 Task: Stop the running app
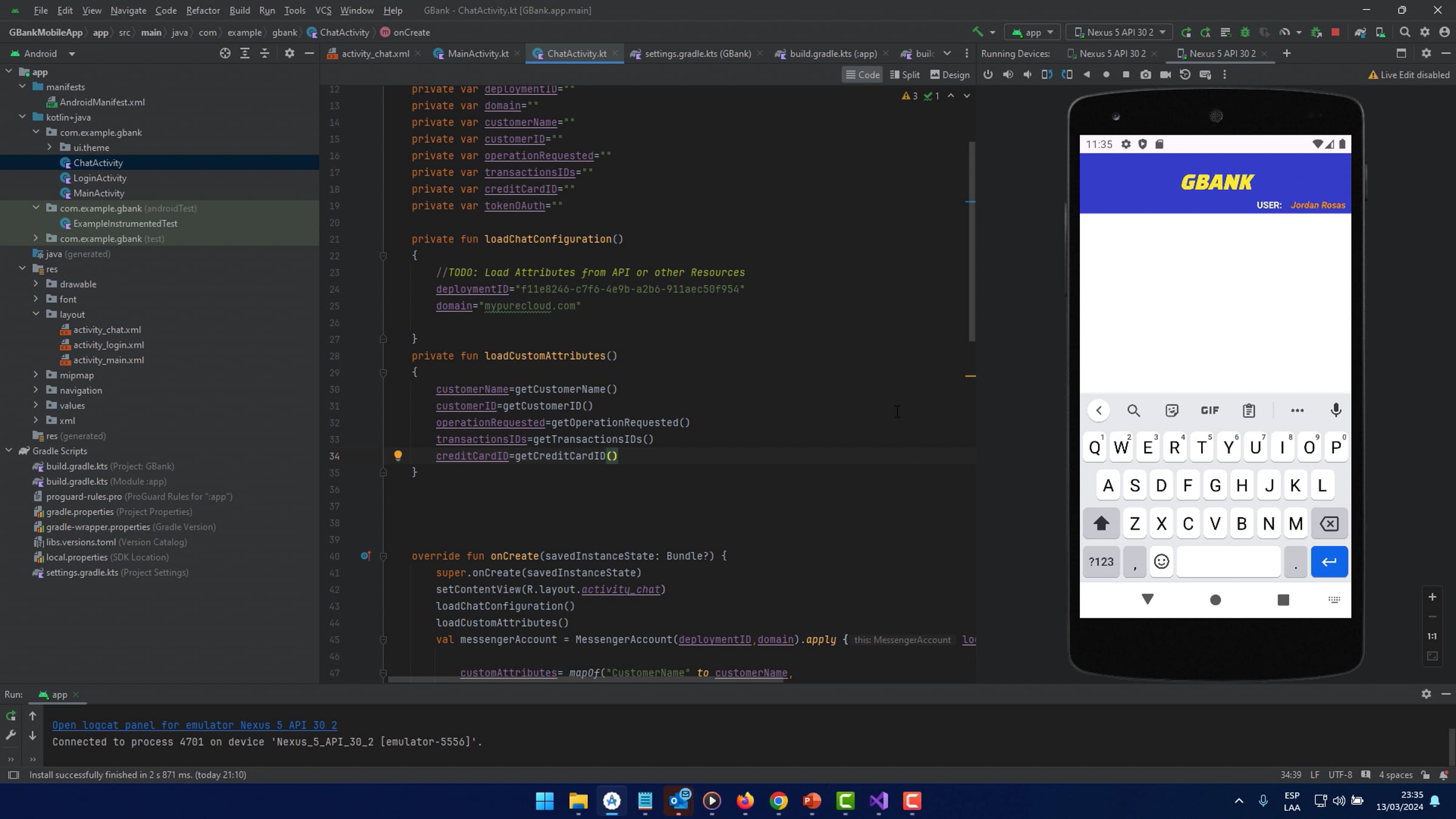point(1336,32)
